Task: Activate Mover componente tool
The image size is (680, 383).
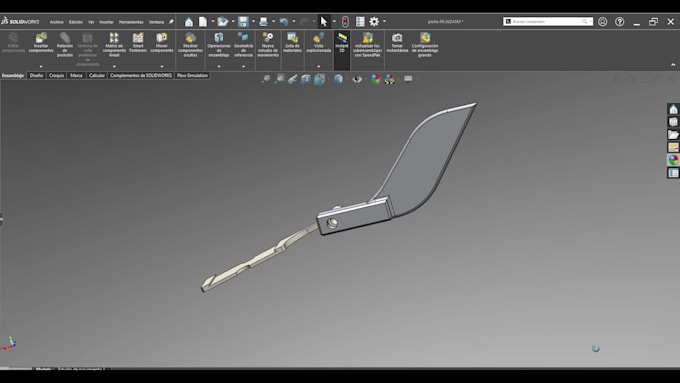Action: [162, 43]
